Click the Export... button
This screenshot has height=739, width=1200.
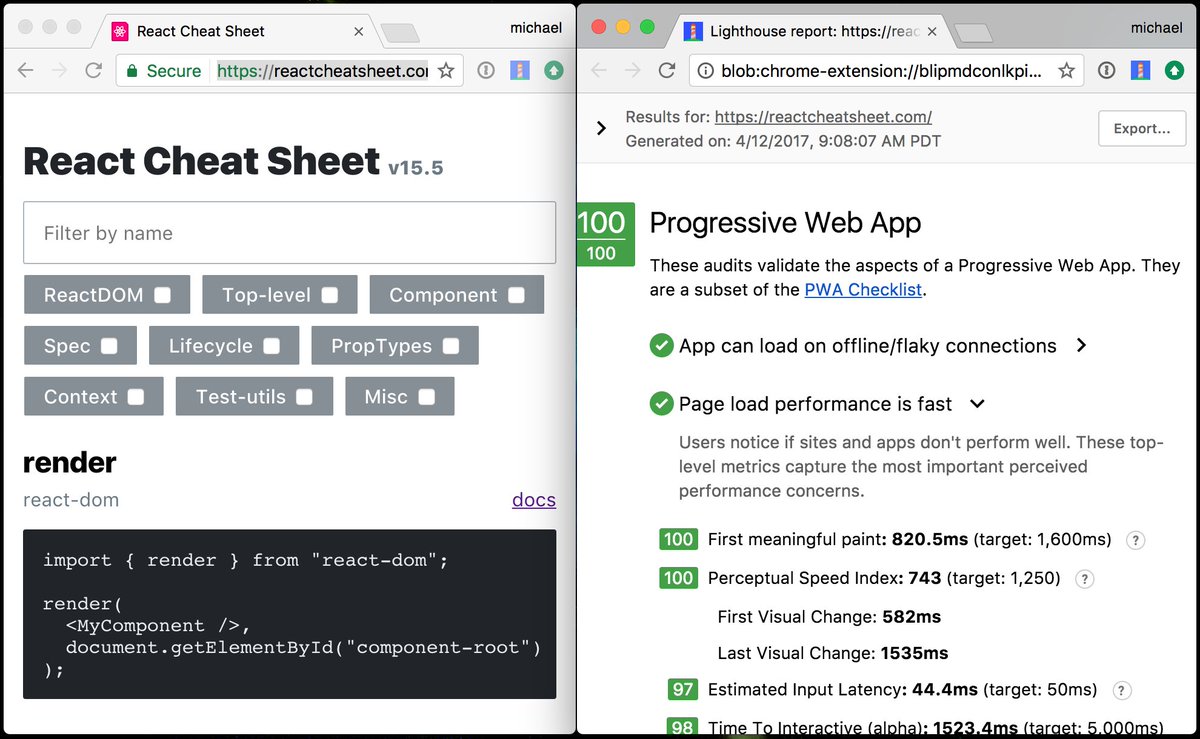1142,128
